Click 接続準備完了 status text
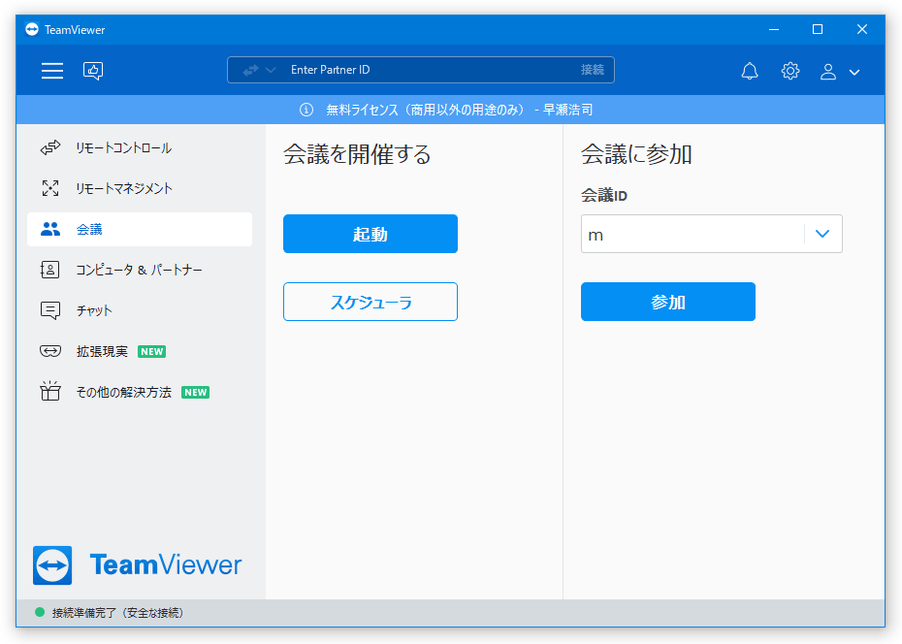The width and height of the screenshot is (902, 644). click(x=118, y=613)
